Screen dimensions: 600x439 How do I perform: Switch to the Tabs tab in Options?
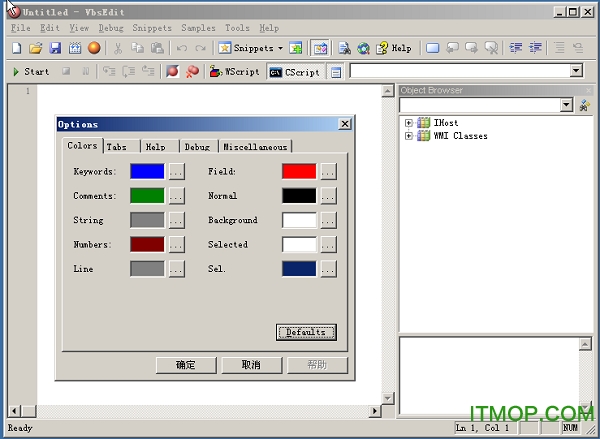(121, 147)
